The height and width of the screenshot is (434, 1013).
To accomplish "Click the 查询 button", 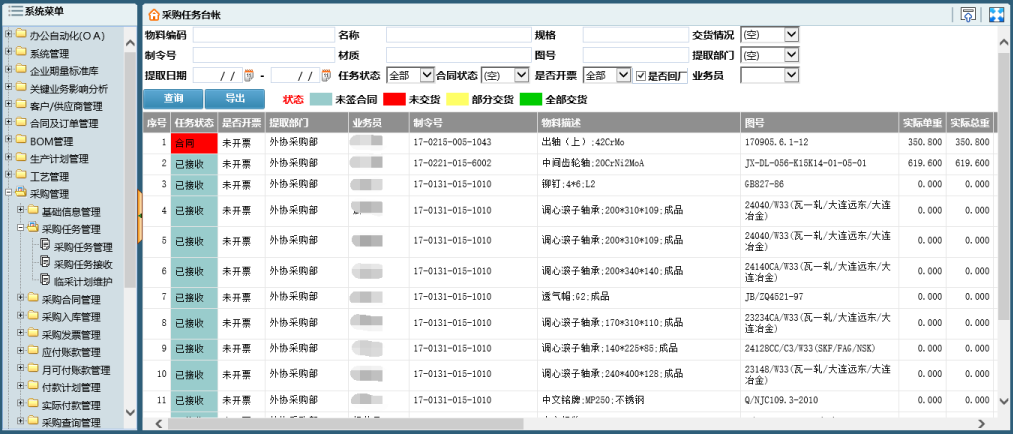I will [x=173, y=99].
